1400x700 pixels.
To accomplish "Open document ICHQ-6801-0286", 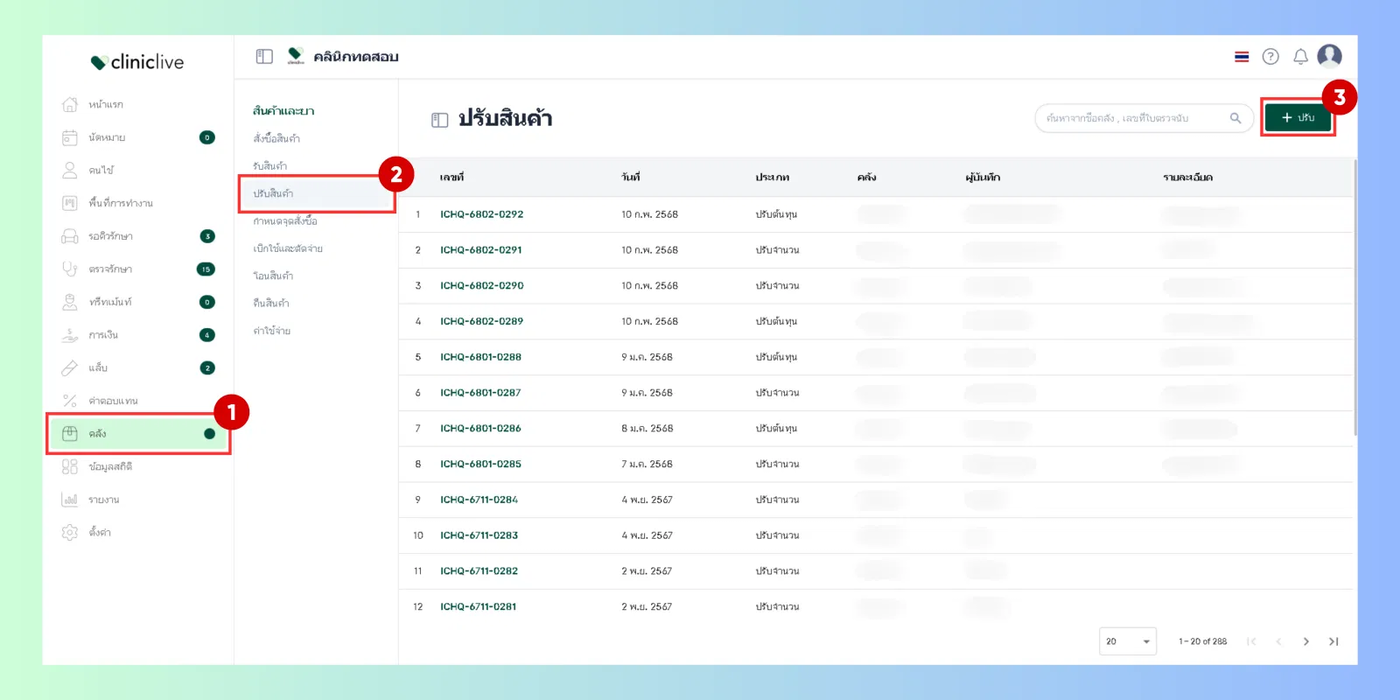I will [481, 429].
